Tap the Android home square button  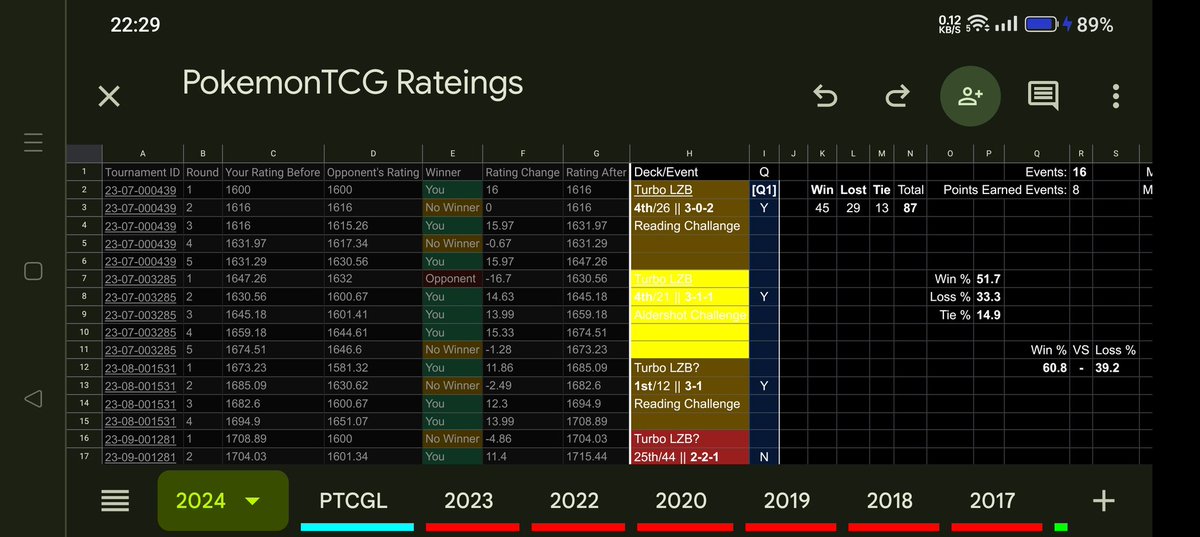33,270
